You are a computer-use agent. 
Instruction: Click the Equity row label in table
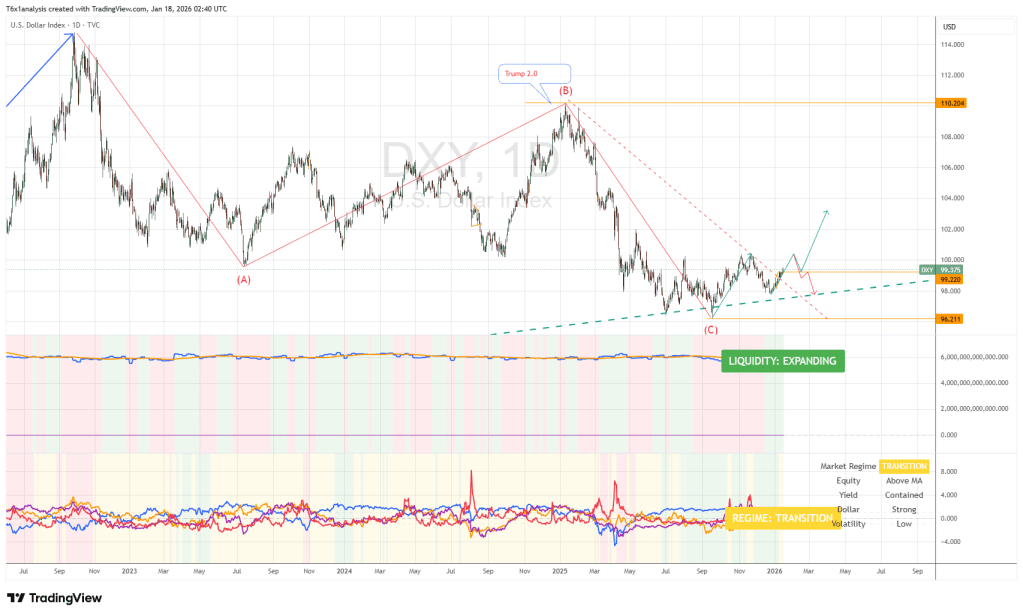848,481
